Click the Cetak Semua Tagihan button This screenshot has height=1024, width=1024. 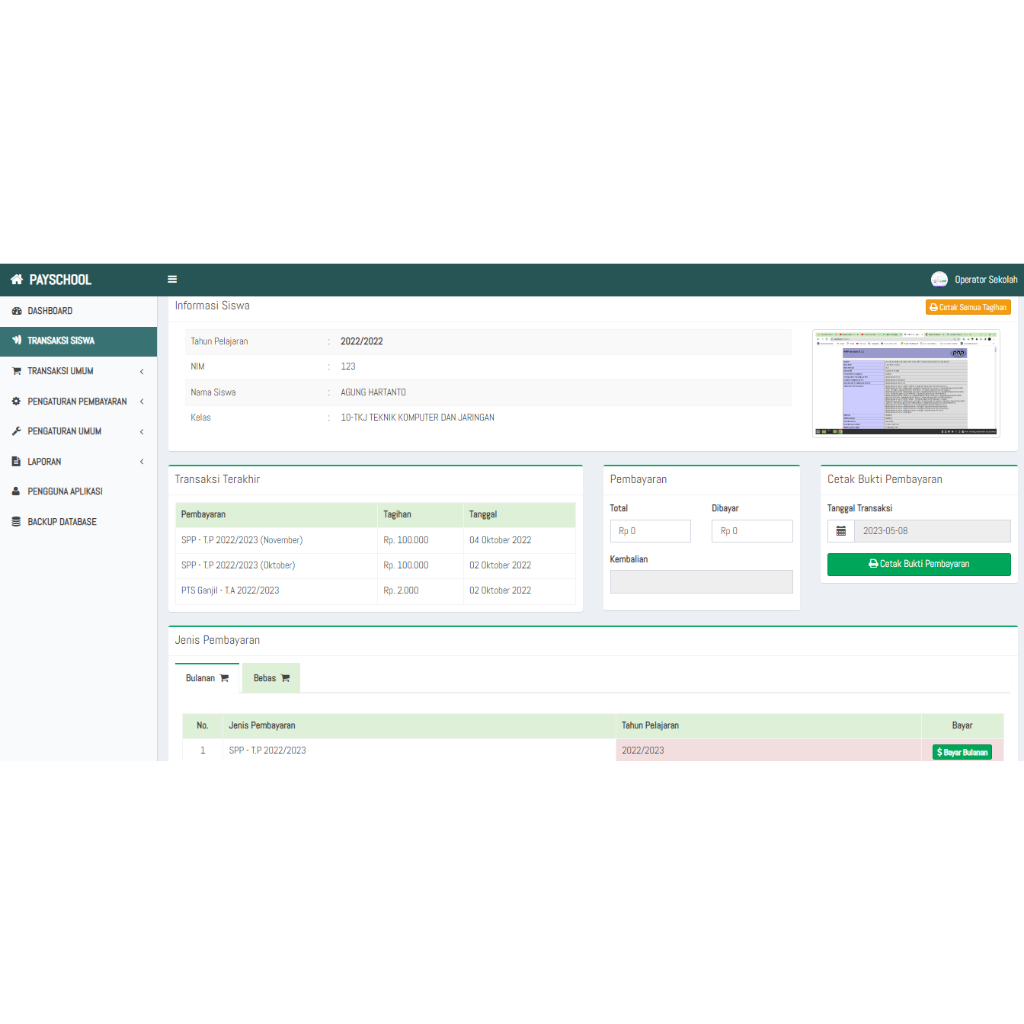coord(968,307)
